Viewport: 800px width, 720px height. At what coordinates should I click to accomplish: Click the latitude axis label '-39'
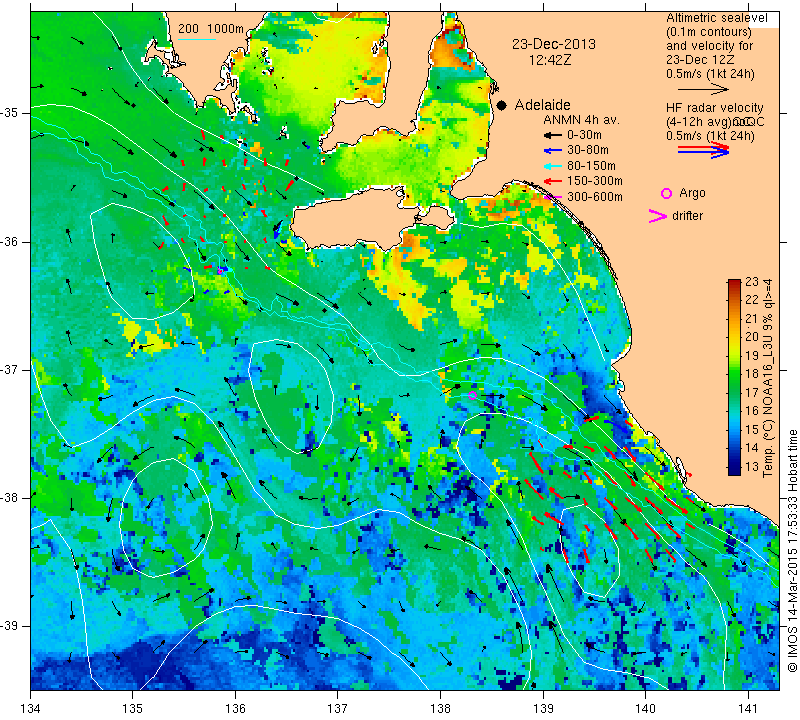tap(10, 626)
